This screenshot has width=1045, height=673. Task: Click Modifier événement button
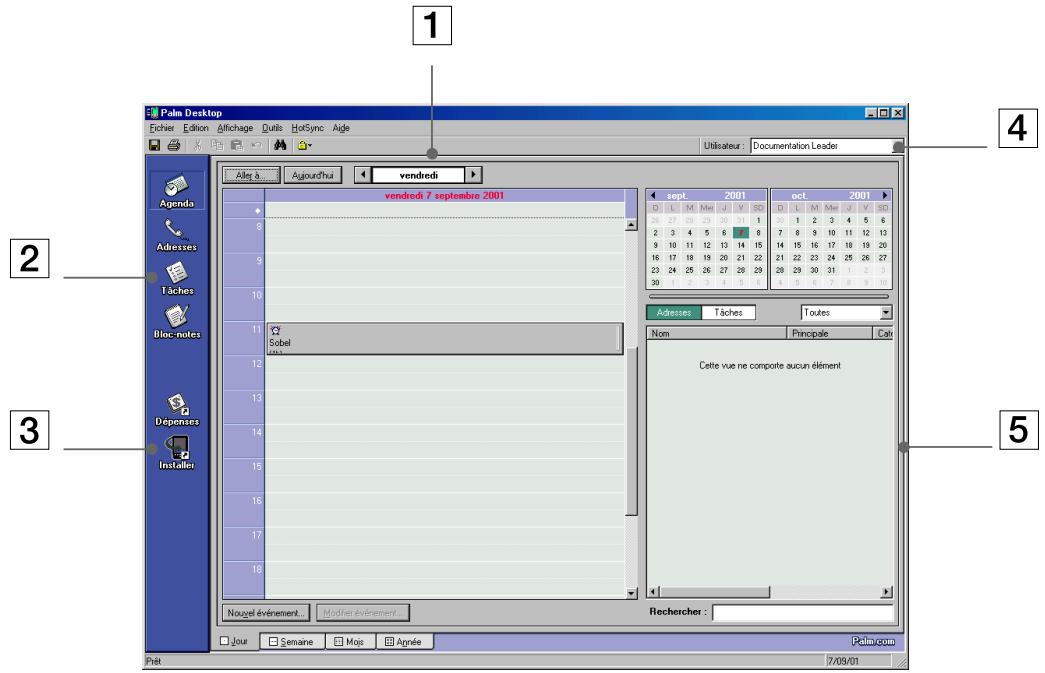click(363, 613)
